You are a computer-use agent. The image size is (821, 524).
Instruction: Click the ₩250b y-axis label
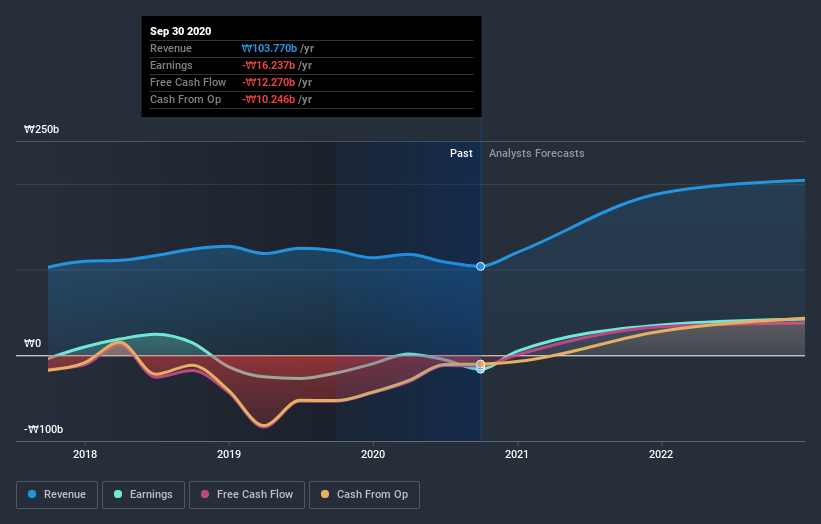[x=41, y=129]
